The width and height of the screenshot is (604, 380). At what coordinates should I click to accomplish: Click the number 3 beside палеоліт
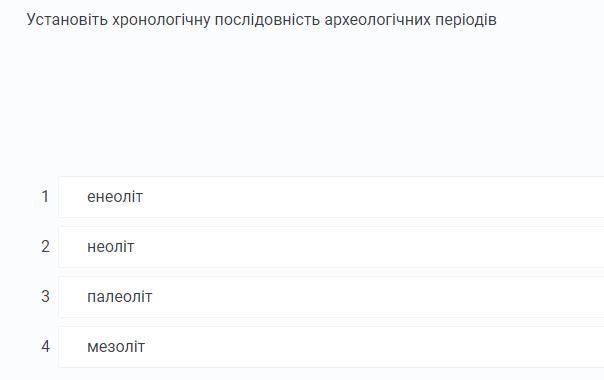point(45,296)
